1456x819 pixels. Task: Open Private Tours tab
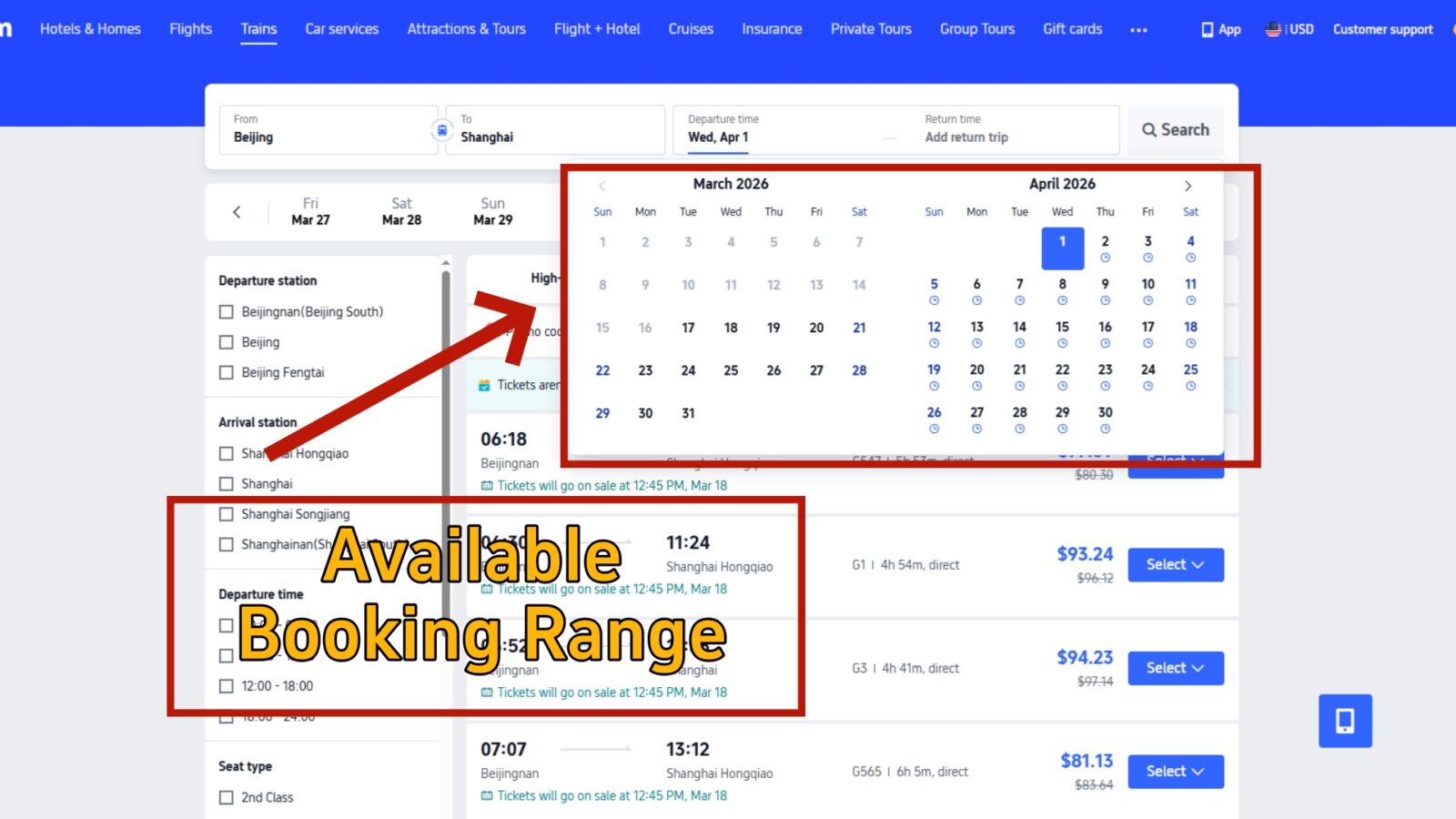pyautogui.click(x=871, y=29)
